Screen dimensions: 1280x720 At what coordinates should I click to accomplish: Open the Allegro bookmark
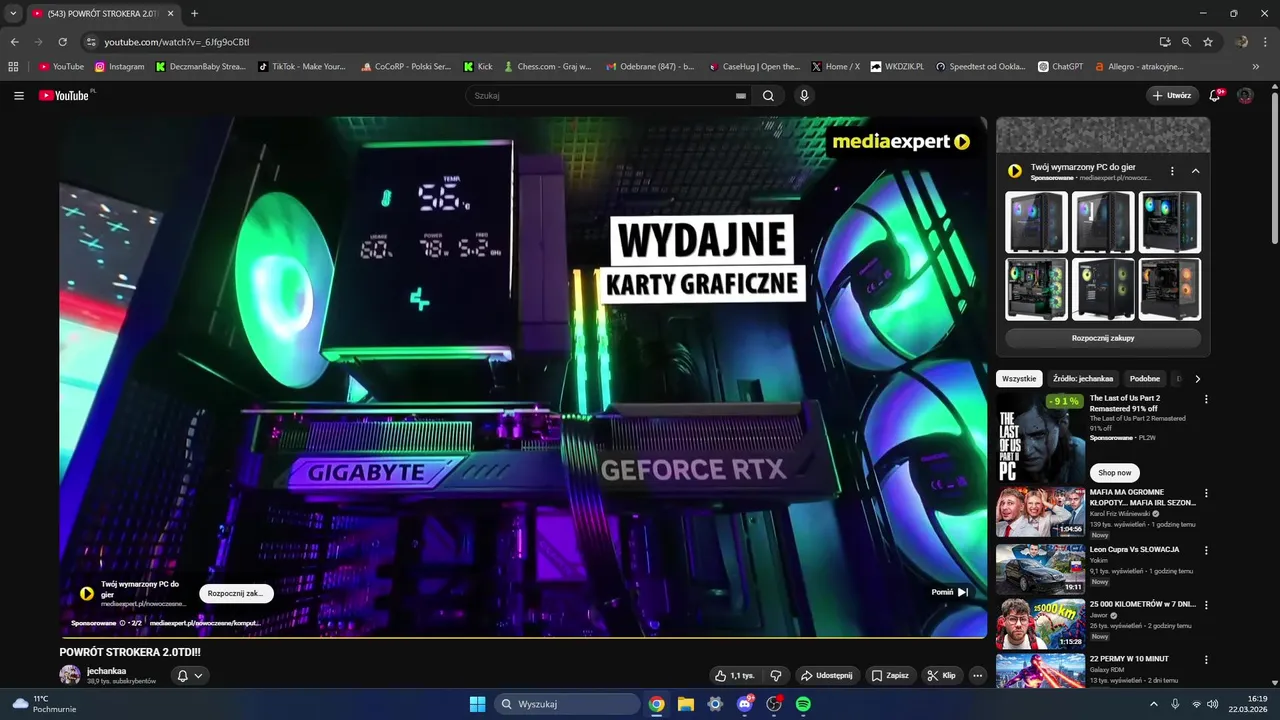[x=1139, y=67]
